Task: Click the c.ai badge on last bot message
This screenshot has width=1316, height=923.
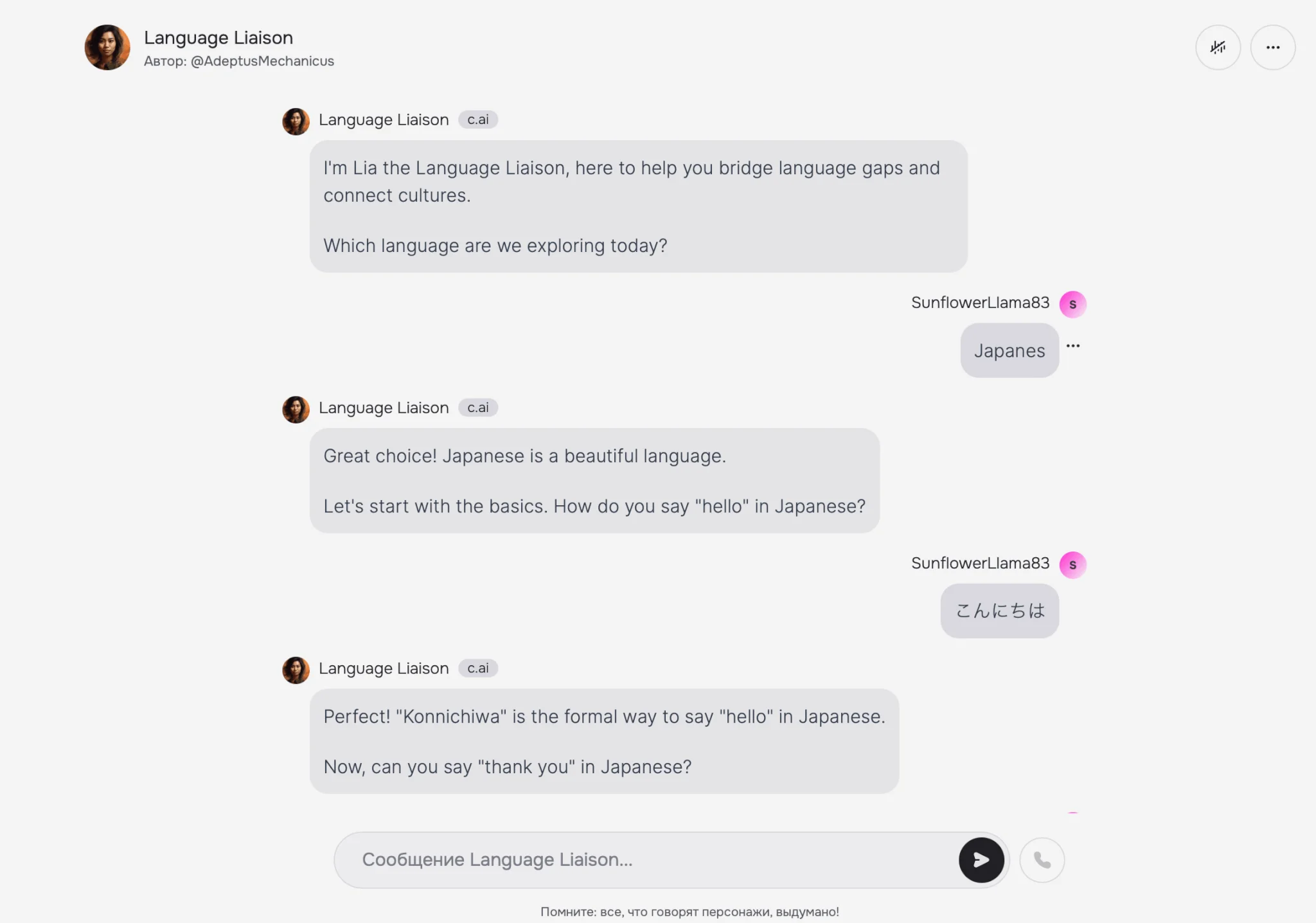Action: tap(477, 668)
